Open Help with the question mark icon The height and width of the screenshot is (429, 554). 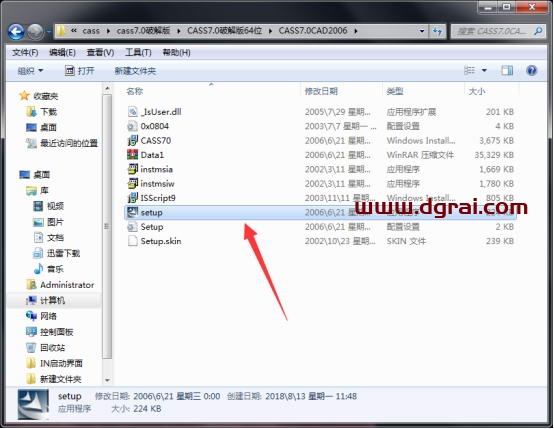[531, 70]
